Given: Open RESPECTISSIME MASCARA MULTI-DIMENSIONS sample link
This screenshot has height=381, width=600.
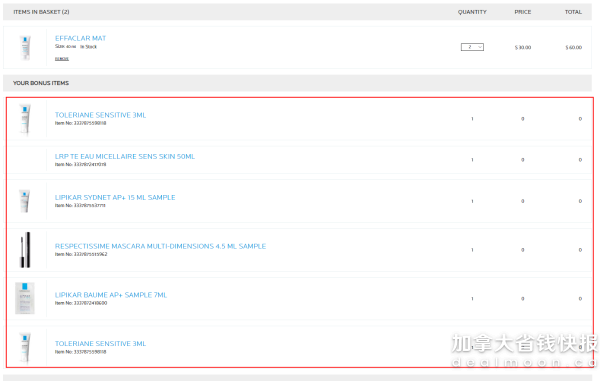Looking at the screenshot, I should [x=160, y=246].
